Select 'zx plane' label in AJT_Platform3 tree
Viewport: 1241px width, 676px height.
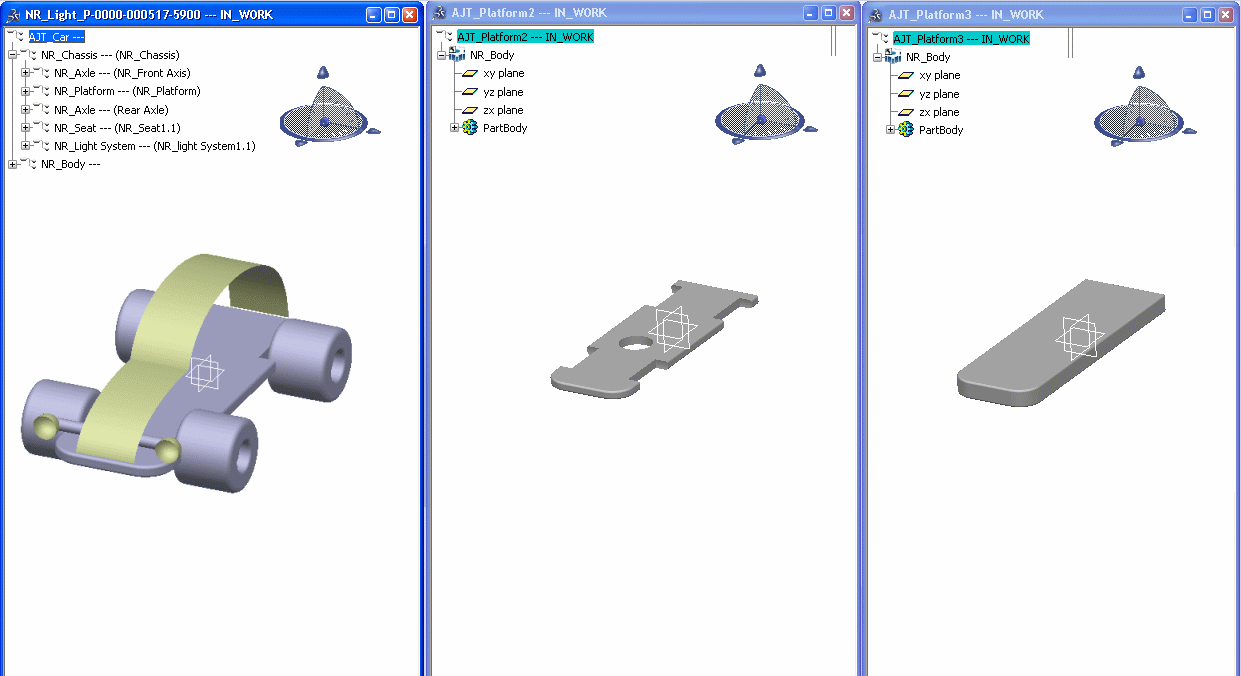tap(939, 112)
